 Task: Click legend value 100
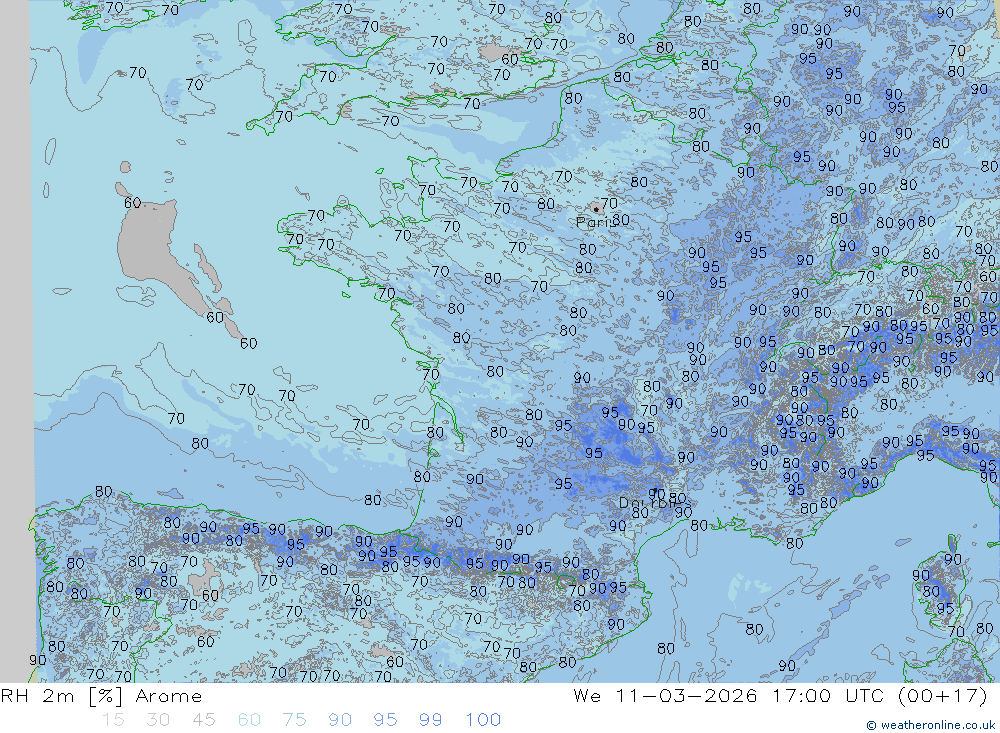[483, 720]
